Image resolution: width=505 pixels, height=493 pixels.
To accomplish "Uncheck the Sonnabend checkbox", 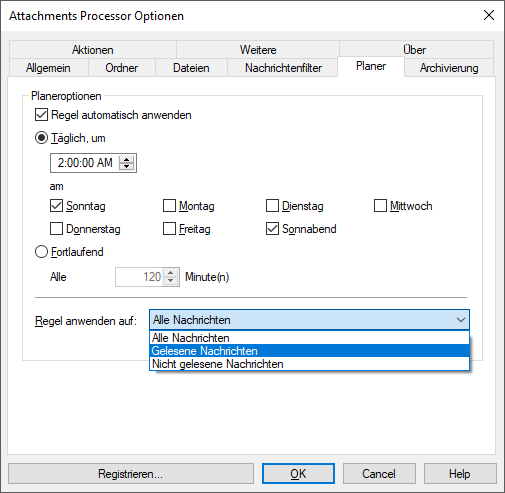I will pos(272,229).
